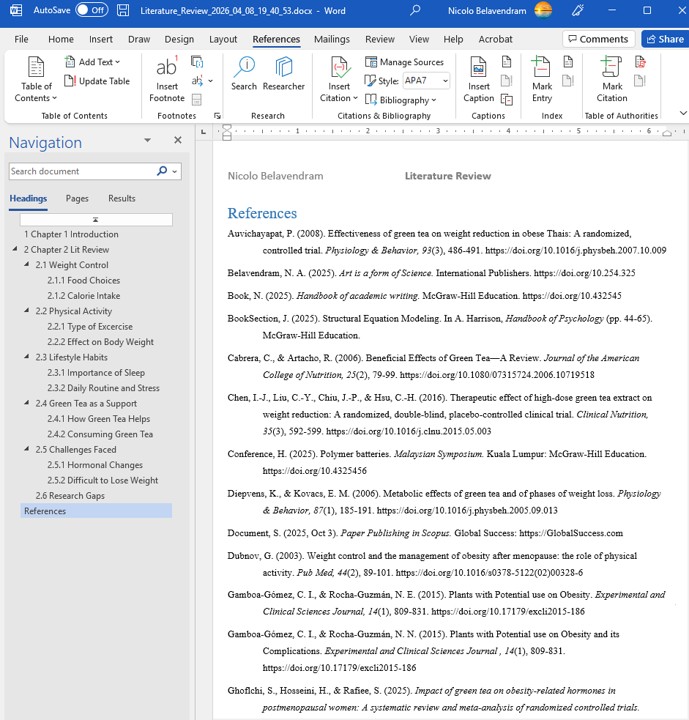Click the ruler tab selector
The width and height of the screenshot is (689, 720).
click(x=203, y=132)
